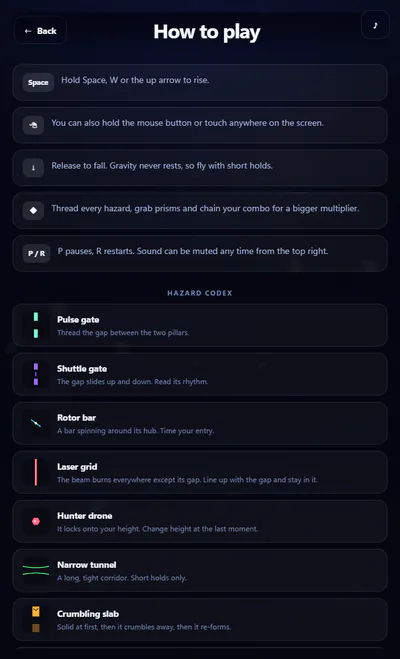Click the How to play heading
The width and height of the screenshot is (400, 659).
pyautogui.click(x=207, y=32)
